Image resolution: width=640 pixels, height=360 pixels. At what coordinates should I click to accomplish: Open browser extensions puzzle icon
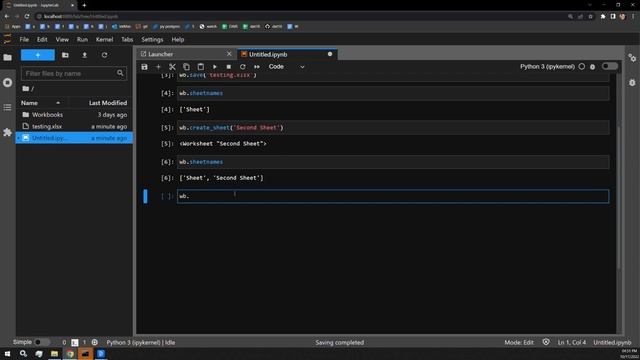[603, 16]
